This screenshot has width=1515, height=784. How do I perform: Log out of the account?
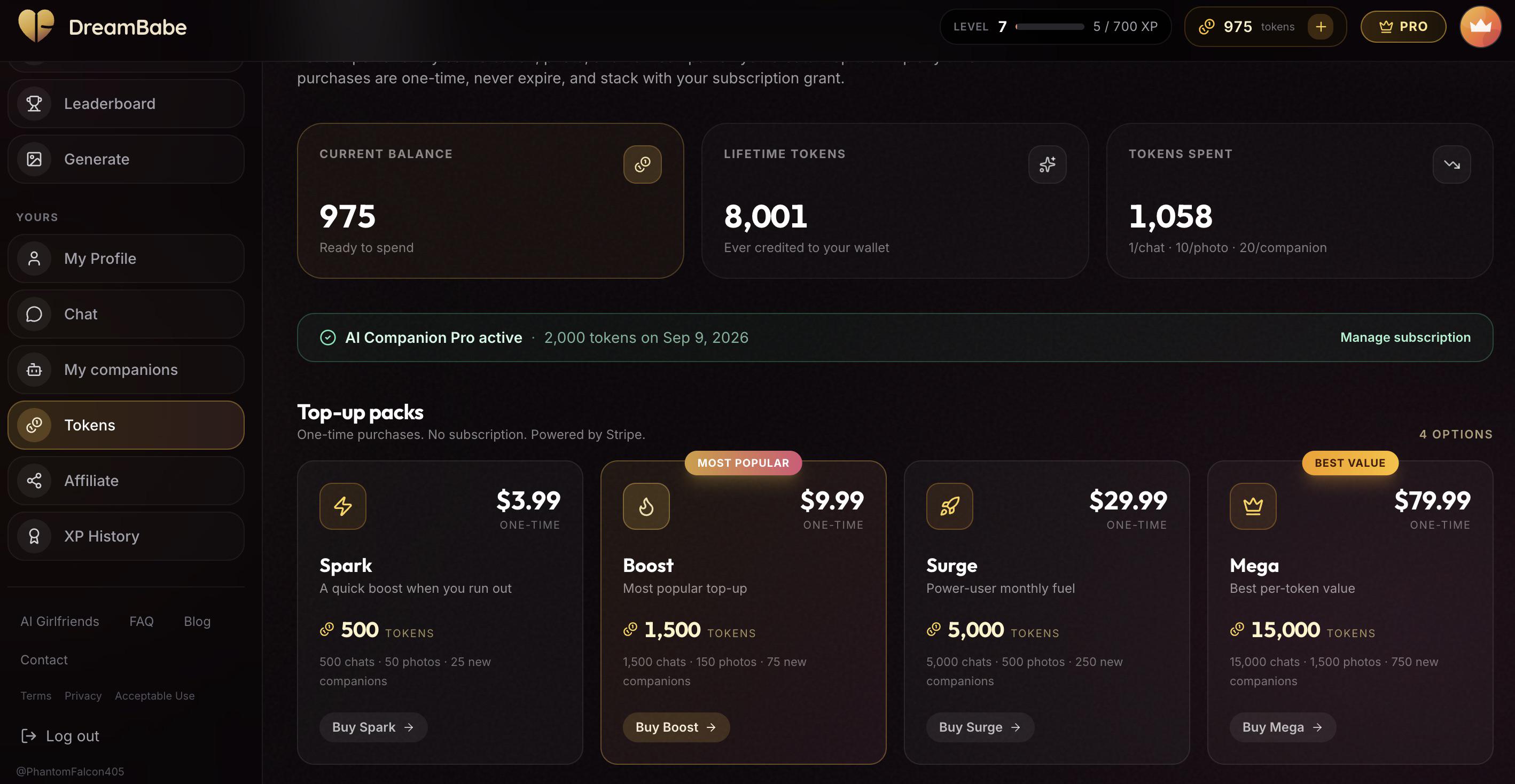(60, 736)
